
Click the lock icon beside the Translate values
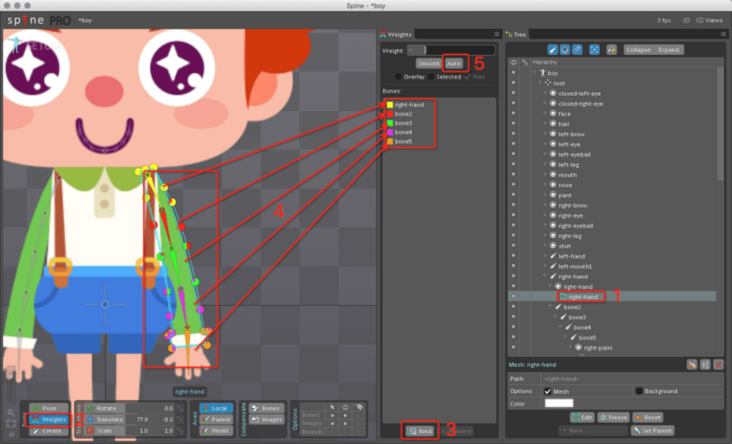pos(180,419)
